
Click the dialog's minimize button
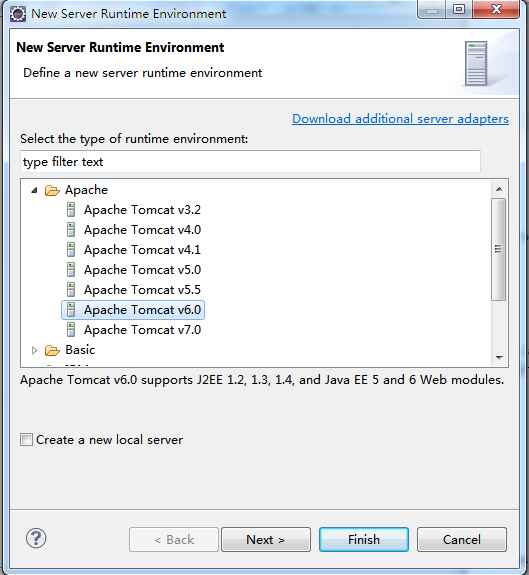(x=431, y=9)
